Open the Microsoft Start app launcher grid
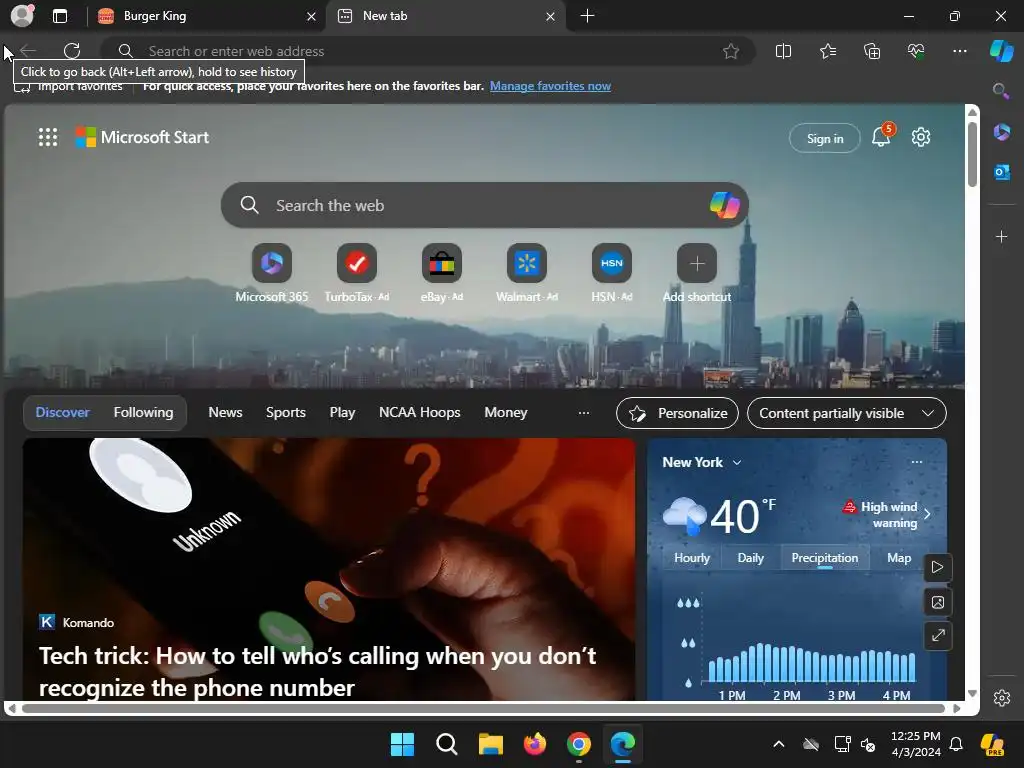Screen dimensions: 1024x768 pos(48,137)
